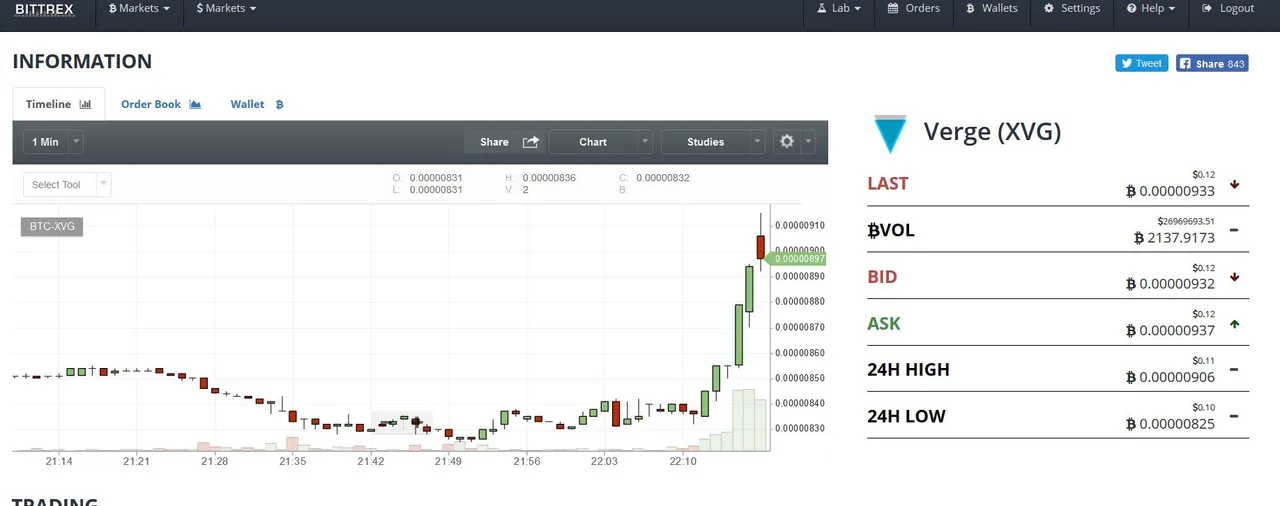
Task: Click the 0.00000850 price axis label
Action: (x=800, y=378)
